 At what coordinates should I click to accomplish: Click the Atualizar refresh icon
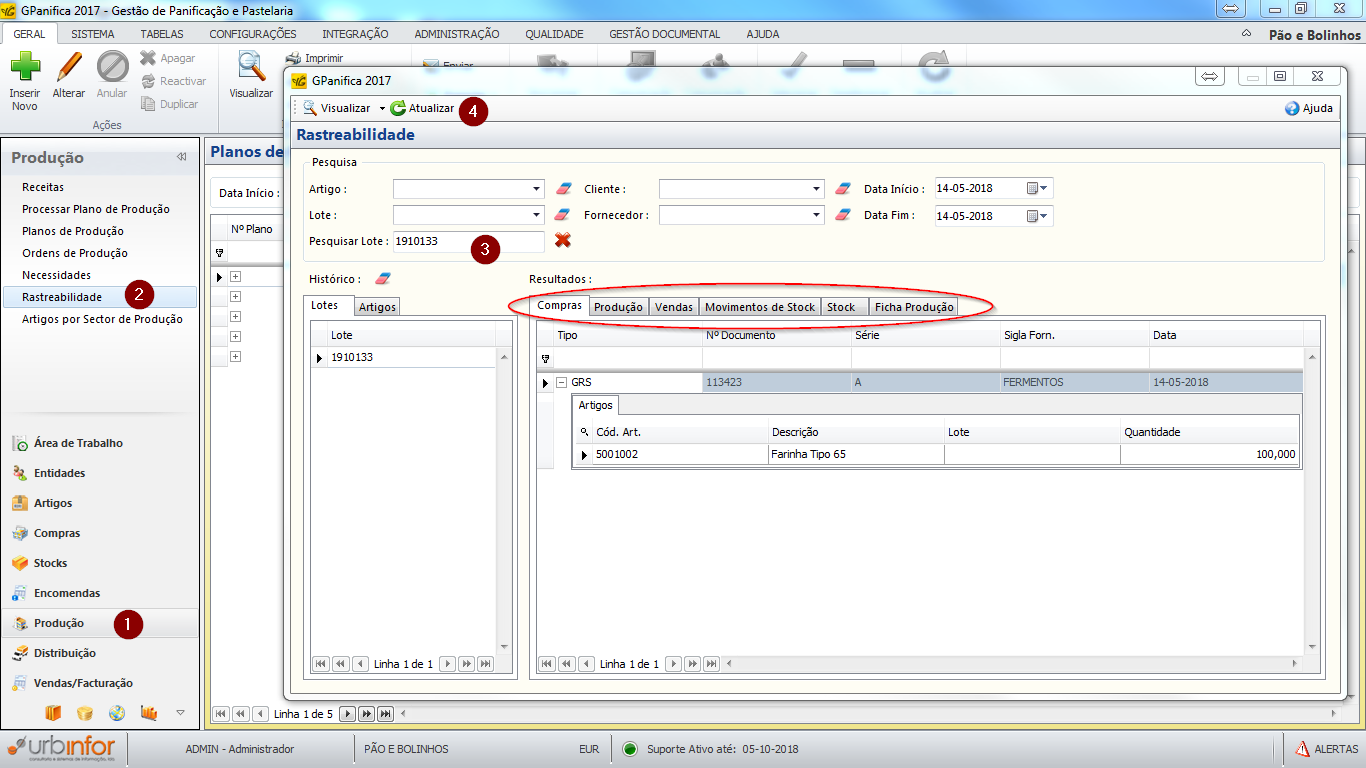pos(398,108)
